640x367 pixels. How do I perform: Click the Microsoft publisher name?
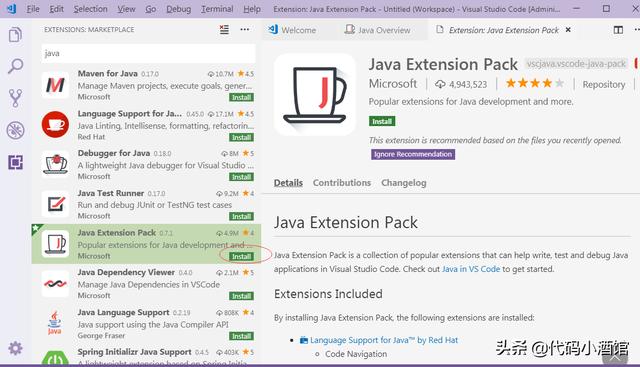393,84
